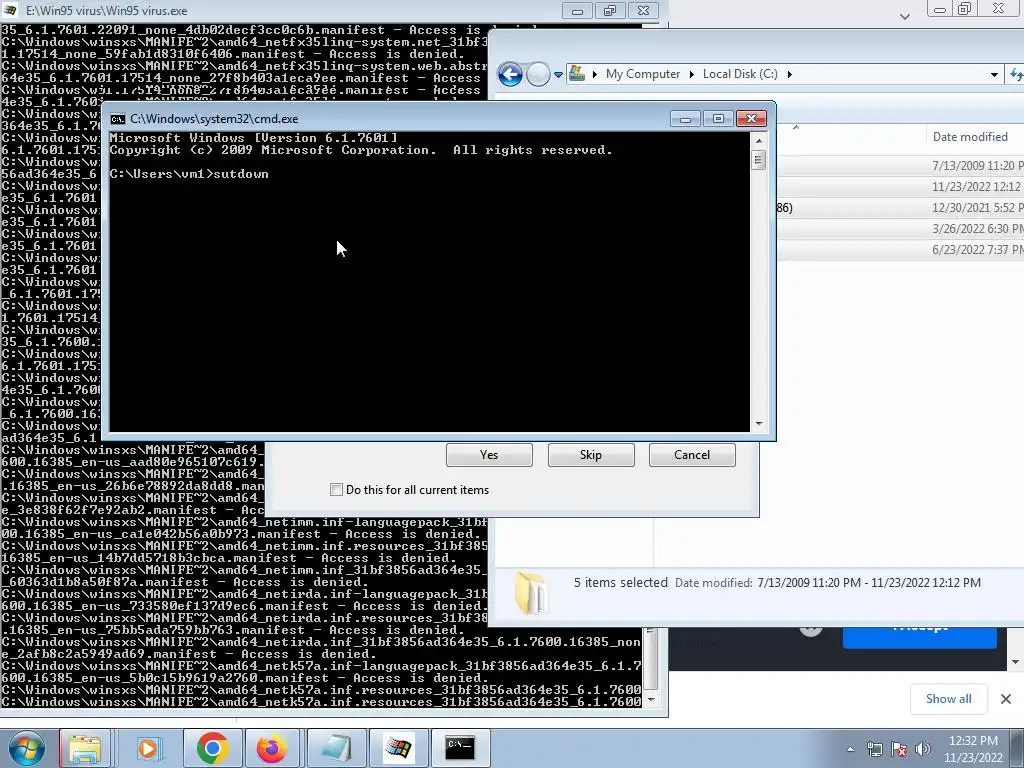This screenshot has height=768, width=1024.
Task: Select the row dated 6/23/2022 7:37
Action: 900,249
